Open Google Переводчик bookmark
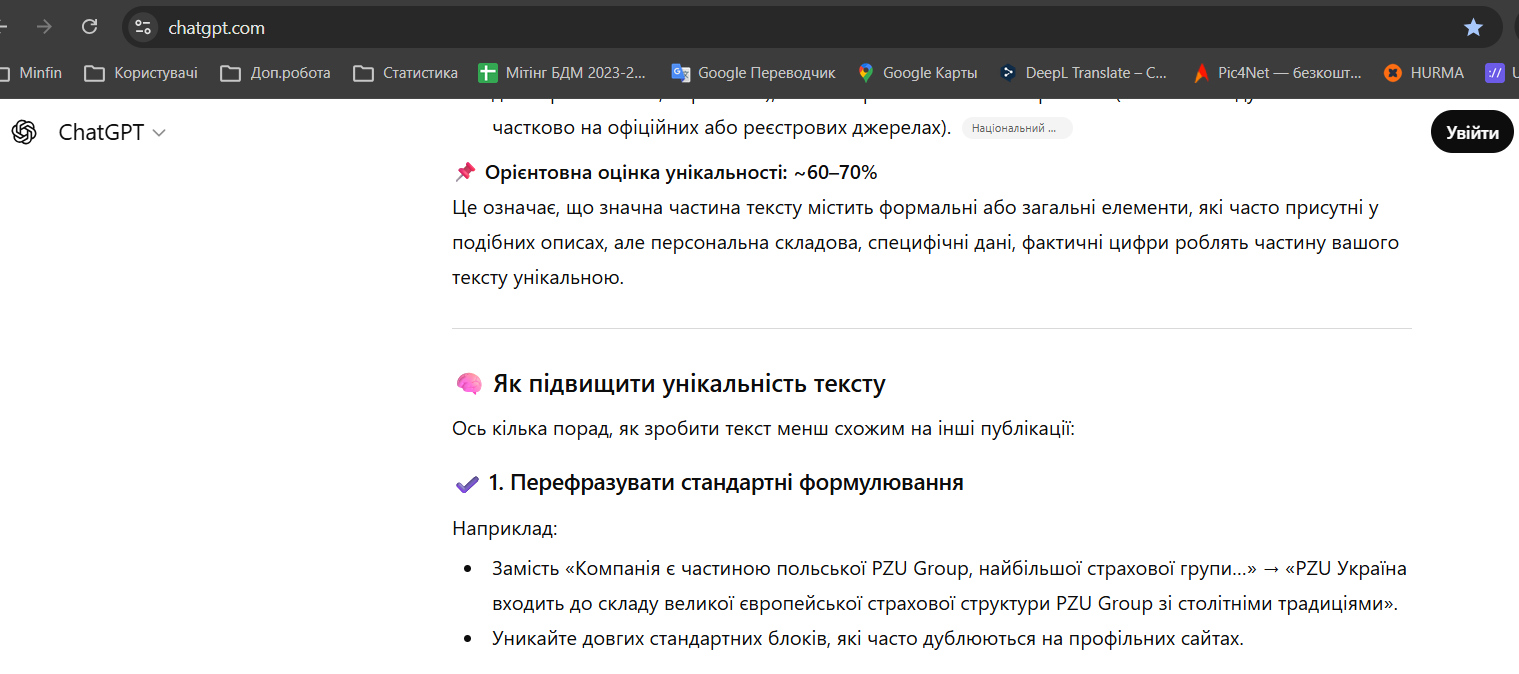Screen dimensions: 1519x674 click(x=753, y=72)
